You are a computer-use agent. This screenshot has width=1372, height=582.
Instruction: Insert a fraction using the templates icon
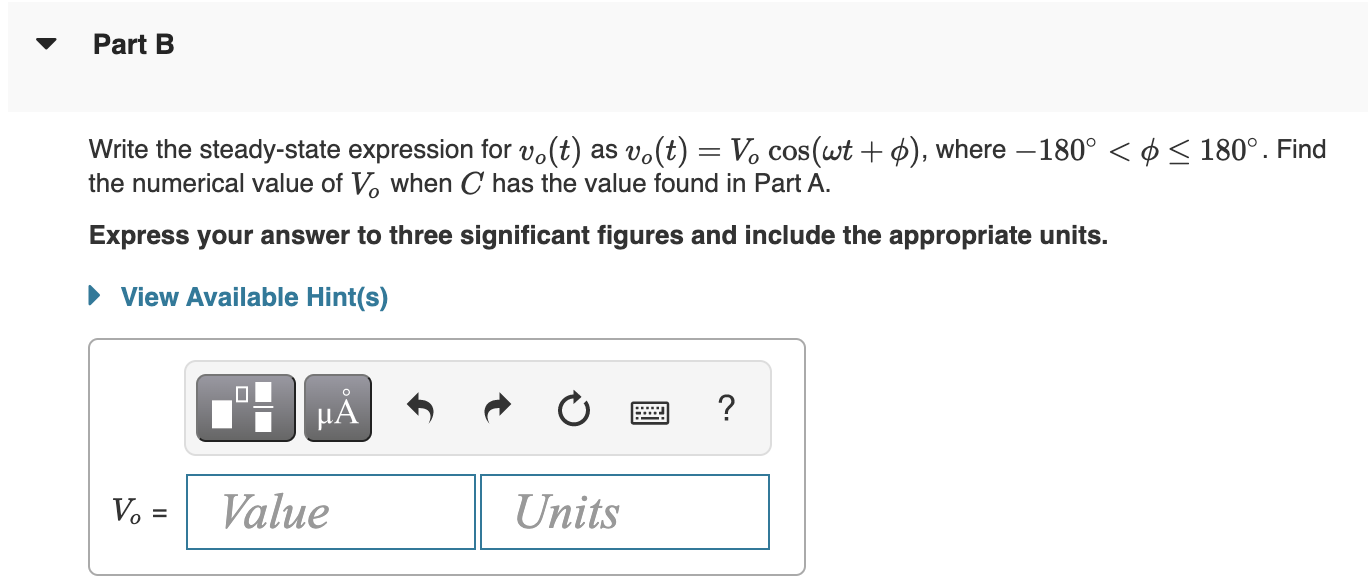[243, 407]
